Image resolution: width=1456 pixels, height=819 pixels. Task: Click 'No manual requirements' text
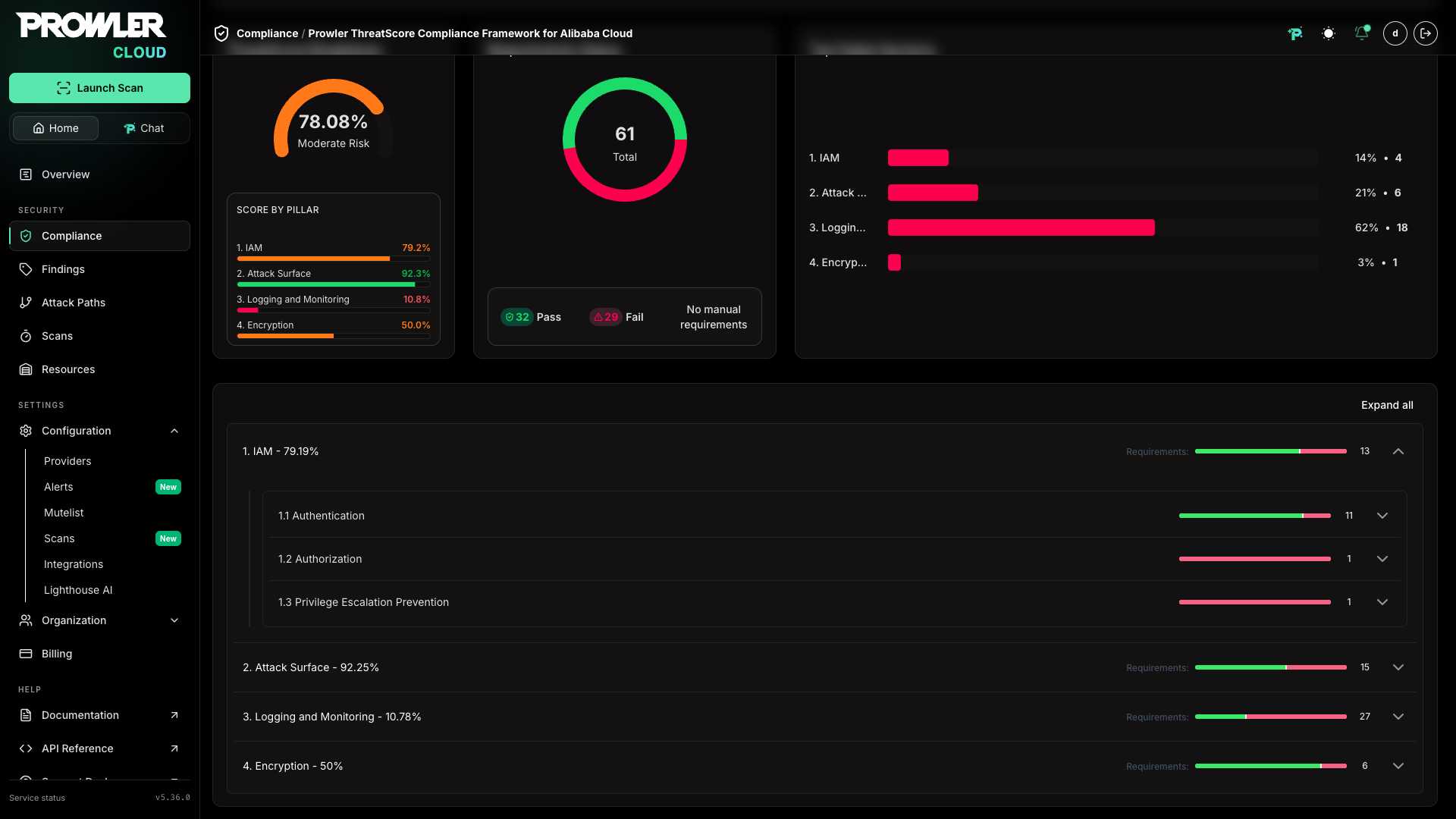714,317
